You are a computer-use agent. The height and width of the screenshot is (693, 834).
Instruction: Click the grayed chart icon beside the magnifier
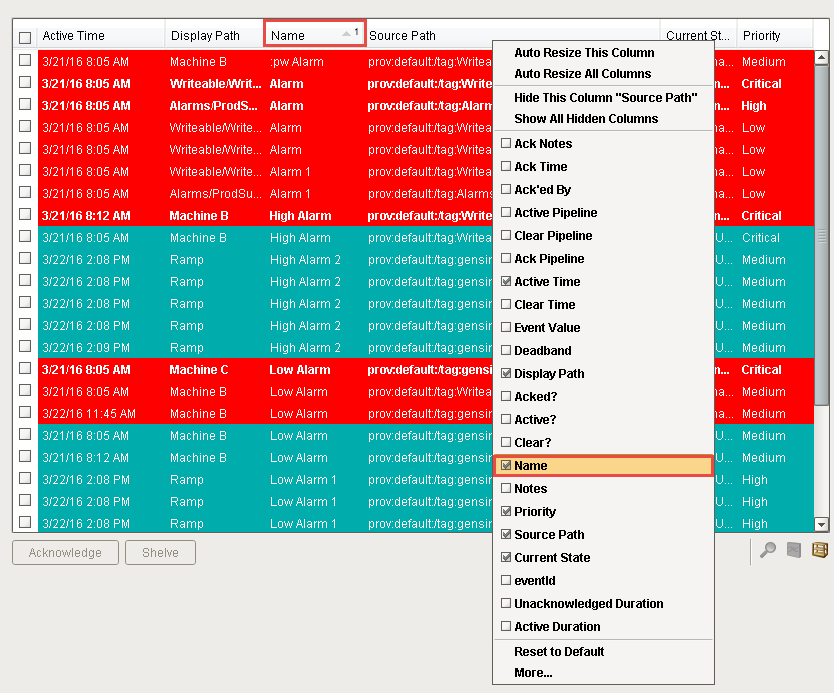[x=793, y=549]
